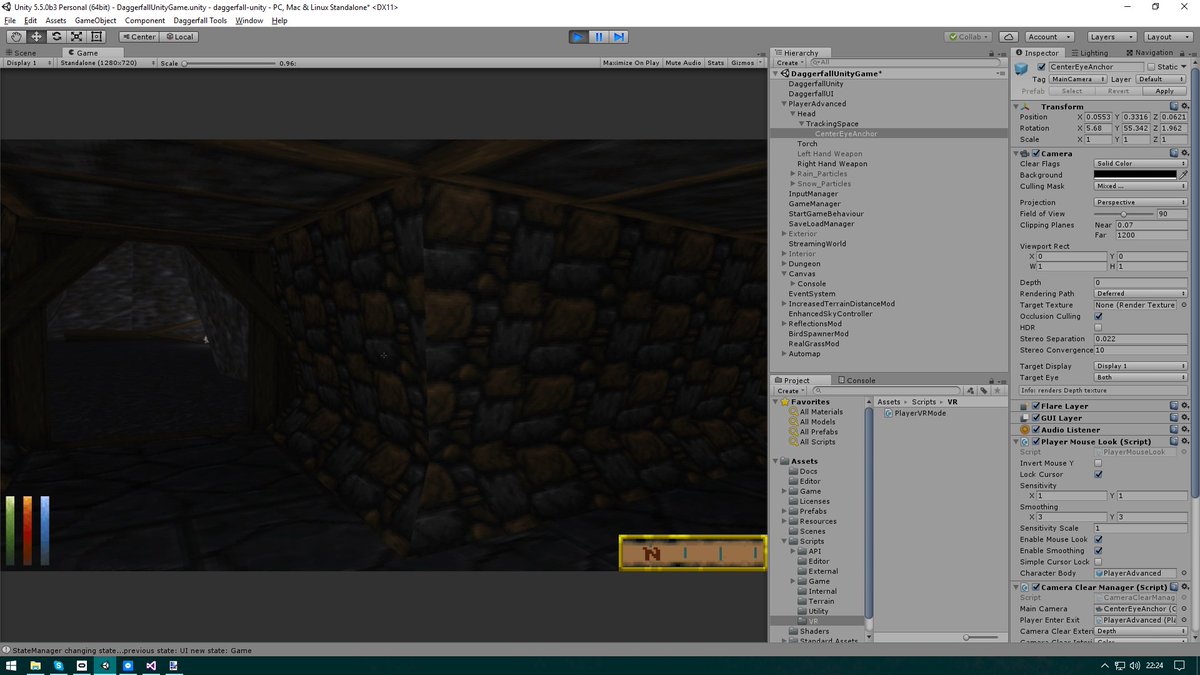The image size is (1200, 675).
Task: Expand Rain_Particles in Hierarchy
Action: [x=793, y=174]
